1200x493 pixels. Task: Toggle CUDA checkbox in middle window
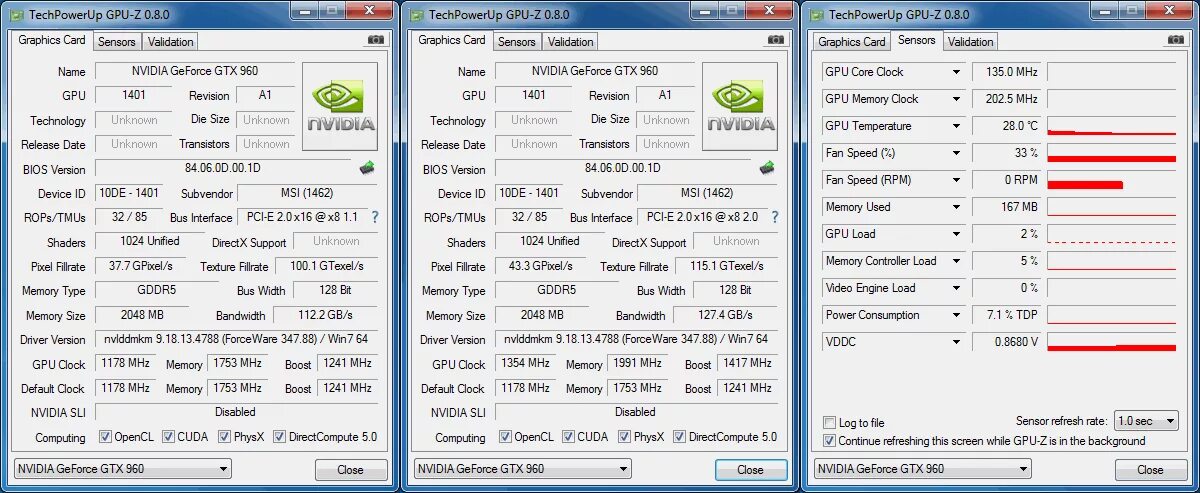[x=569, y=437]
